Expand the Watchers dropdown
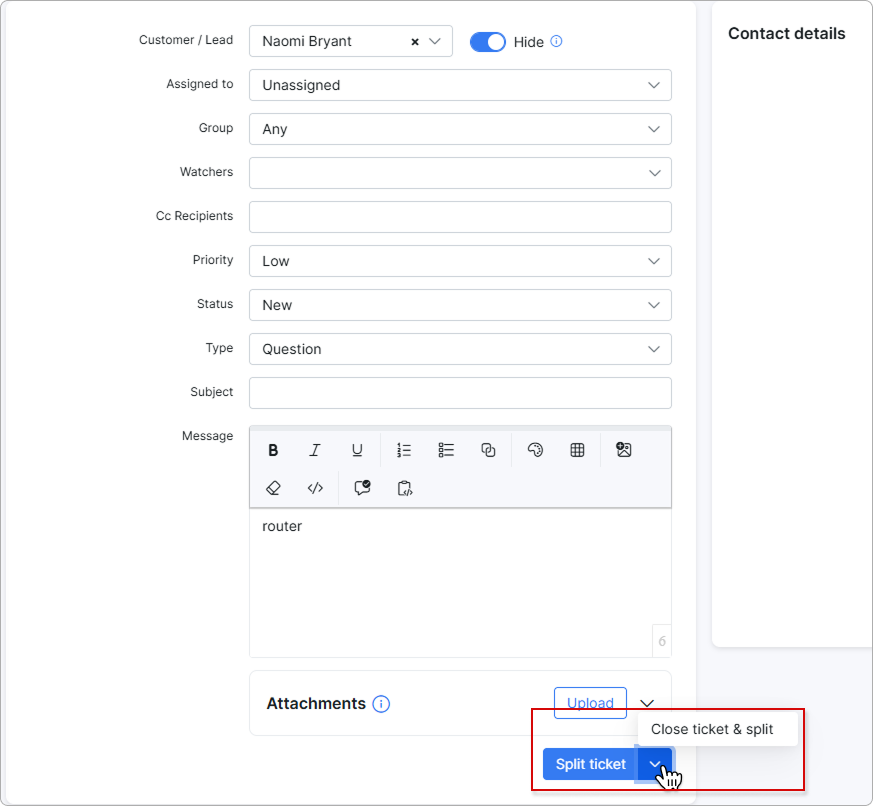The image size is (873, 806). [x=460, y=173]
